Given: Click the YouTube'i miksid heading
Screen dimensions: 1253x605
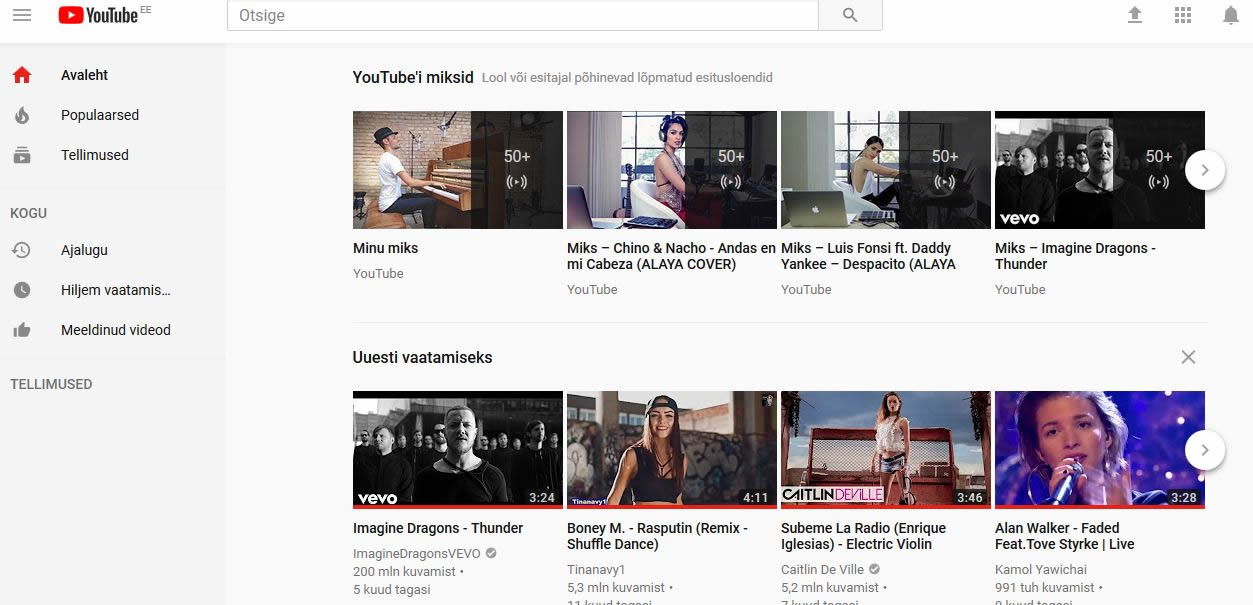Looking at the screenshot, I should tap(413, 77).
